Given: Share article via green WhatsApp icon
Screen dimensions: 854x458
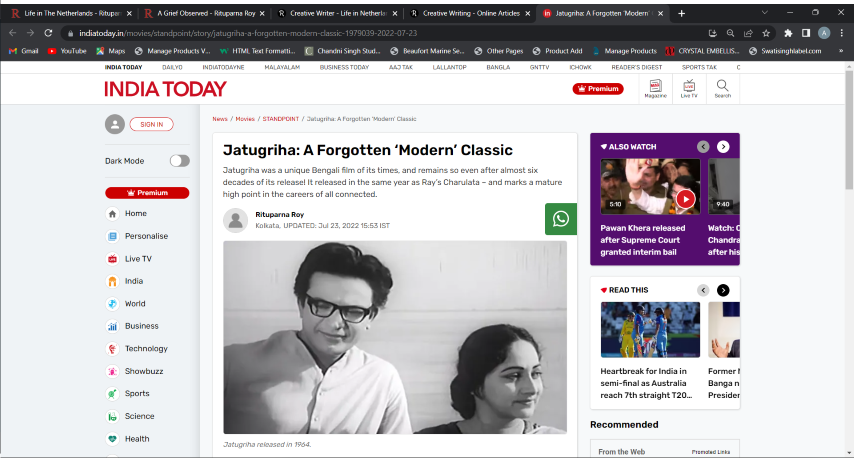Looking at the screenshot, I should click(x=561, y=219).
